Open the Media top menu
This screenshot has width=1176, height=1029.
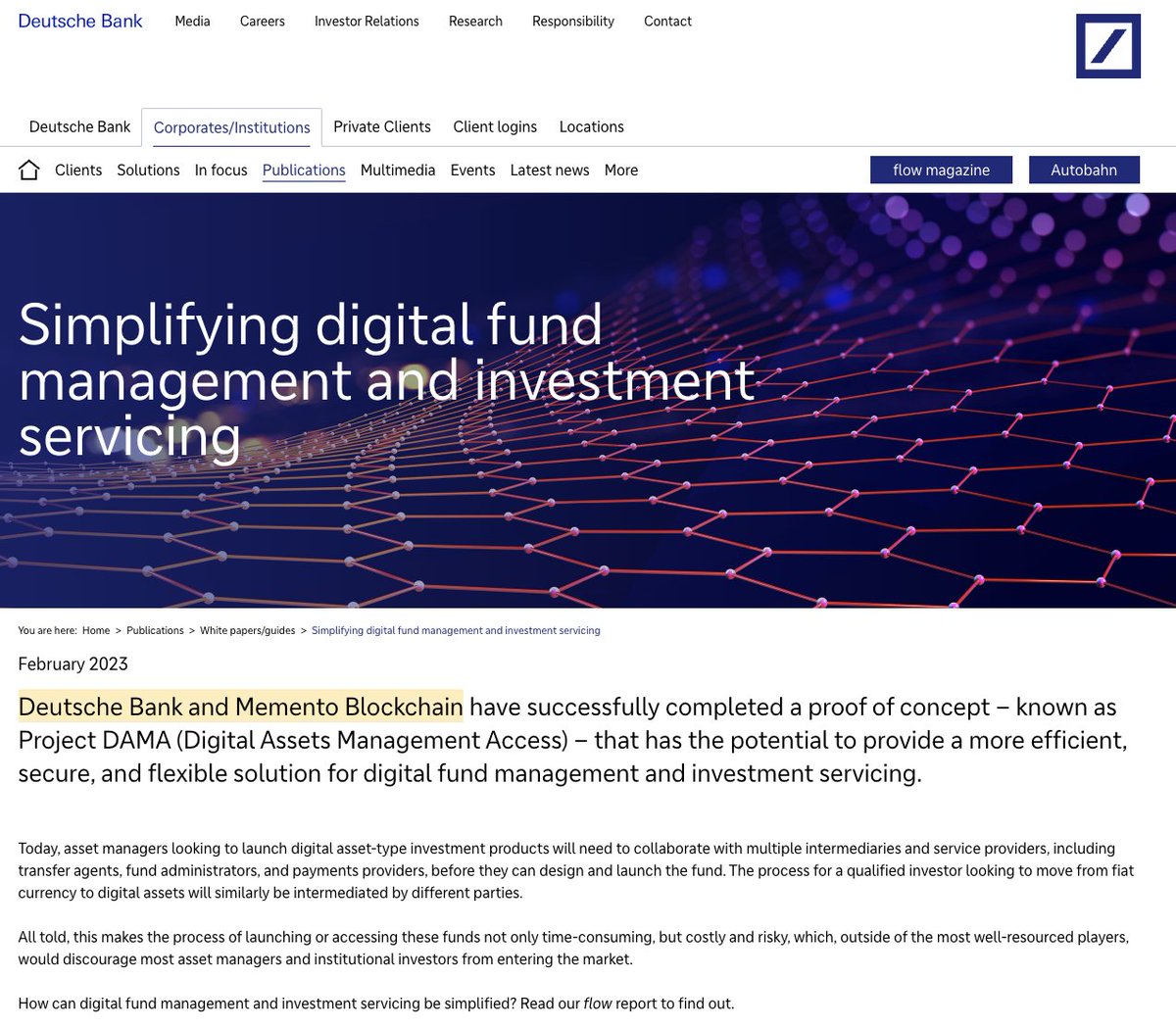coord(192,21)
